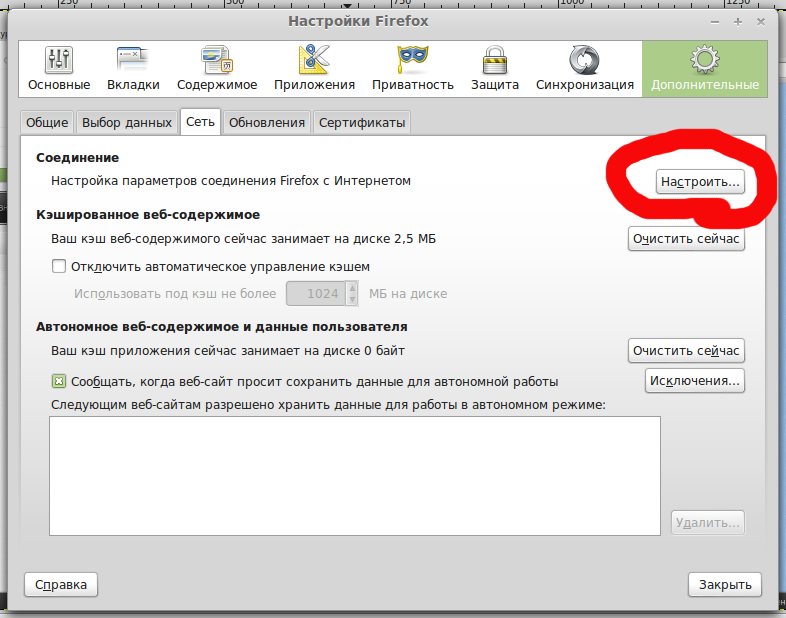786x618 pixels.
Task: Switch to the Общие tab
Action: [47, 123]
